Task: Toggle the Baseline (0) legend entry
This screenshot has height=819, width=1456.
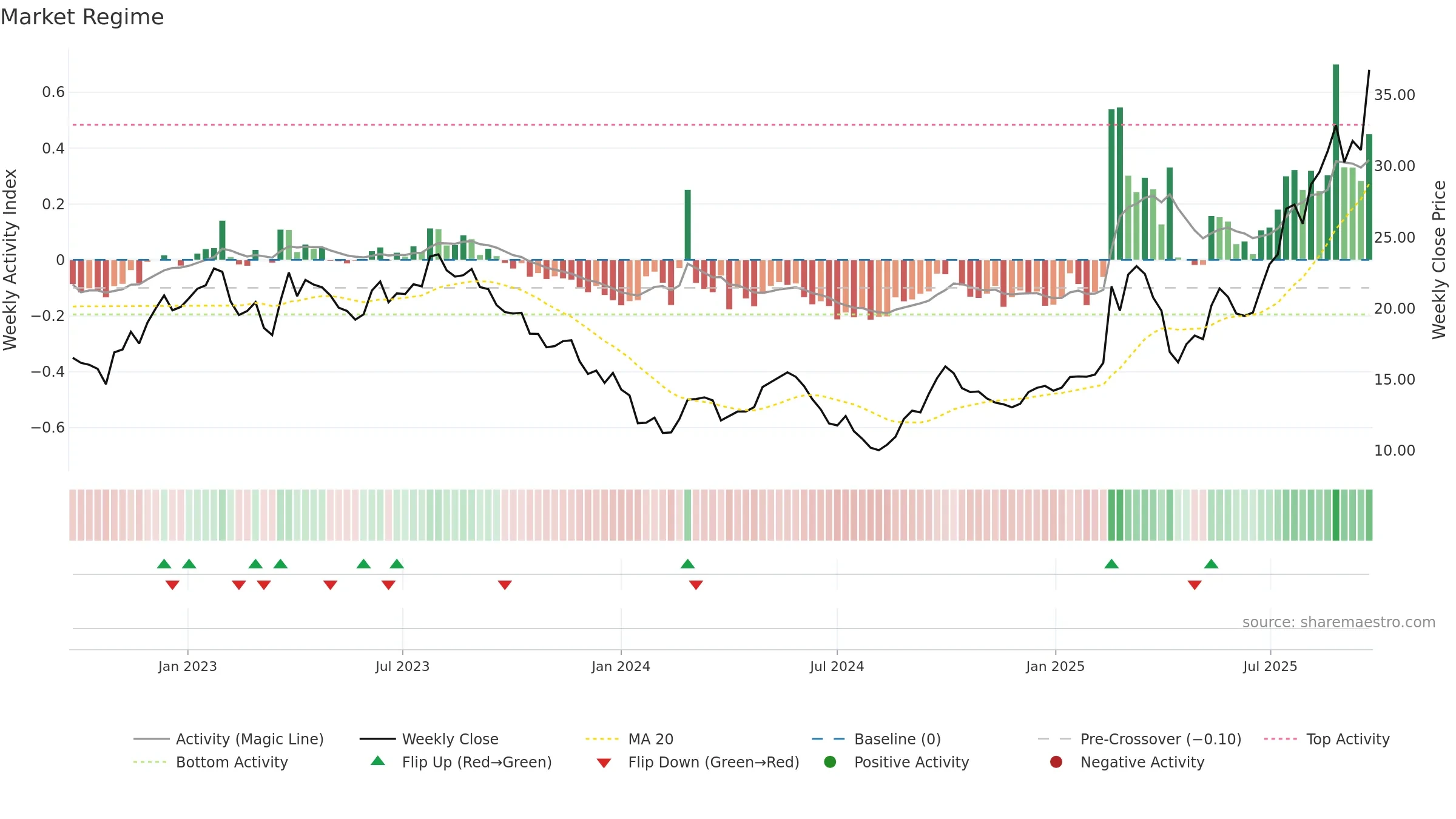Action: [x=876, y=739]
